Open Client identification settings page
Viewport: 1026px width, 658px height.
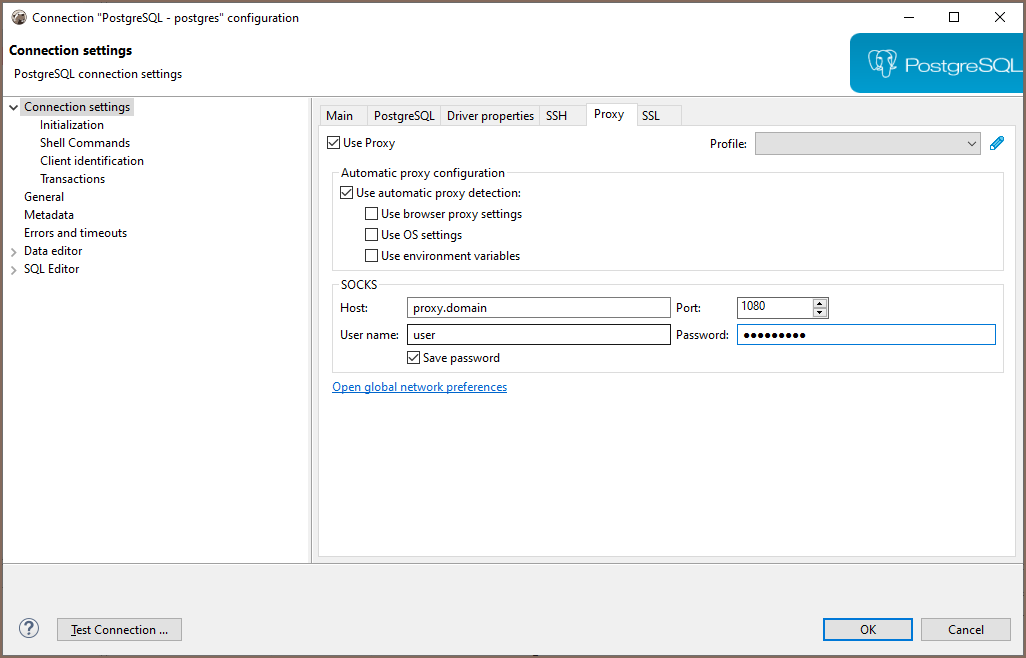(92, 161)
